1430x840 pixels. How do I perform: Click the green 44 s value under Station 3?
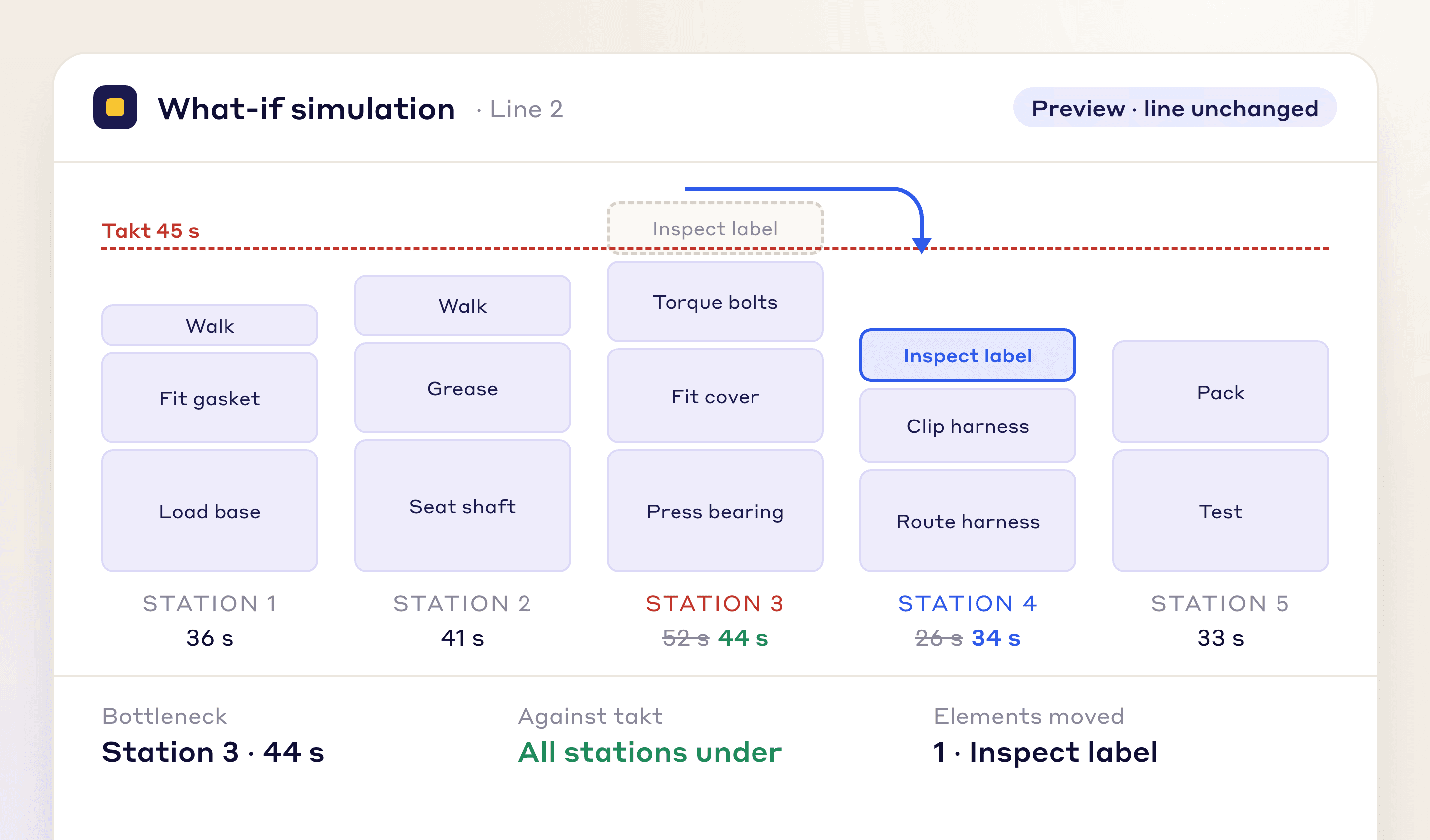pyautogui.click(x=744, y=638)
